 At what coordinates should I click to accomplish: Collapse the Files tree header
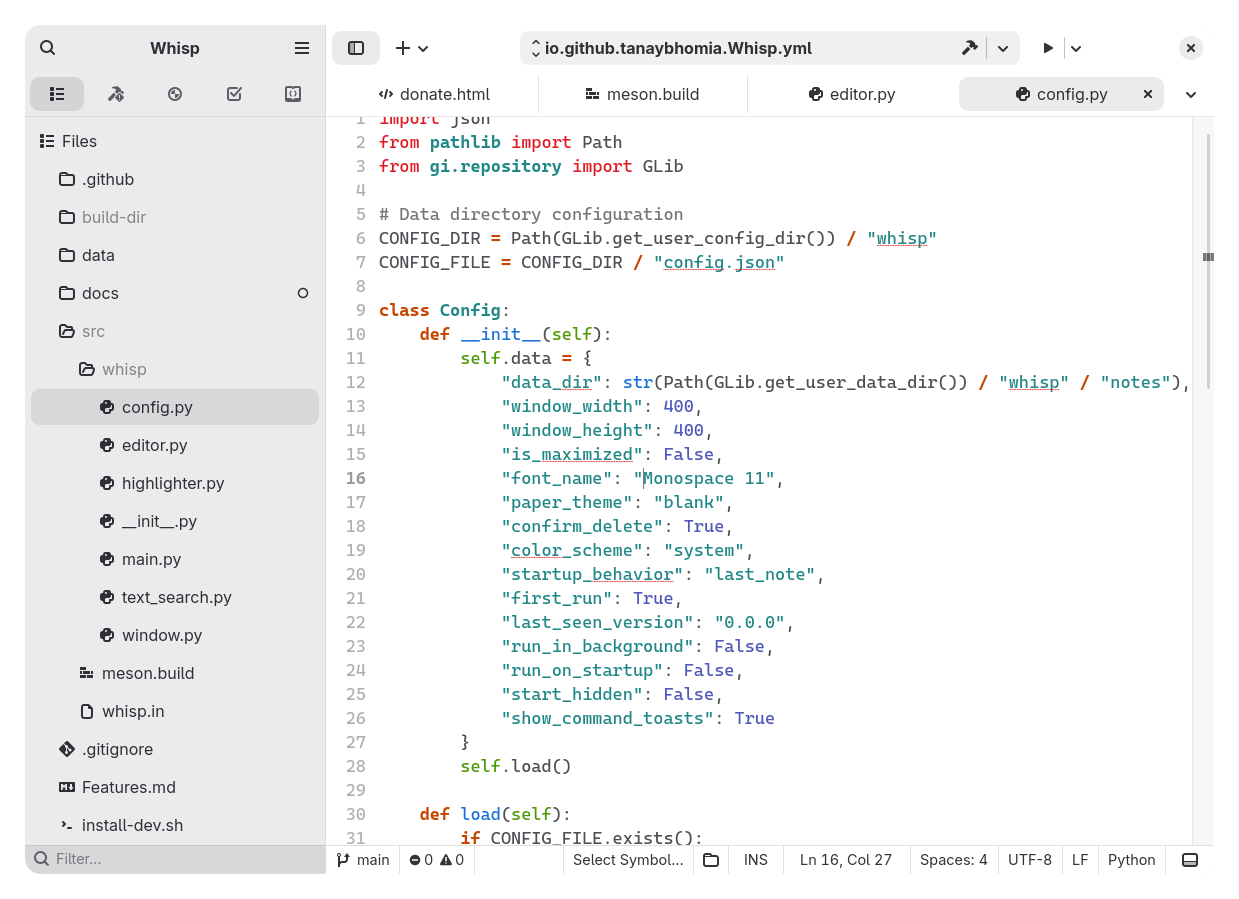[x=175, y=141]
